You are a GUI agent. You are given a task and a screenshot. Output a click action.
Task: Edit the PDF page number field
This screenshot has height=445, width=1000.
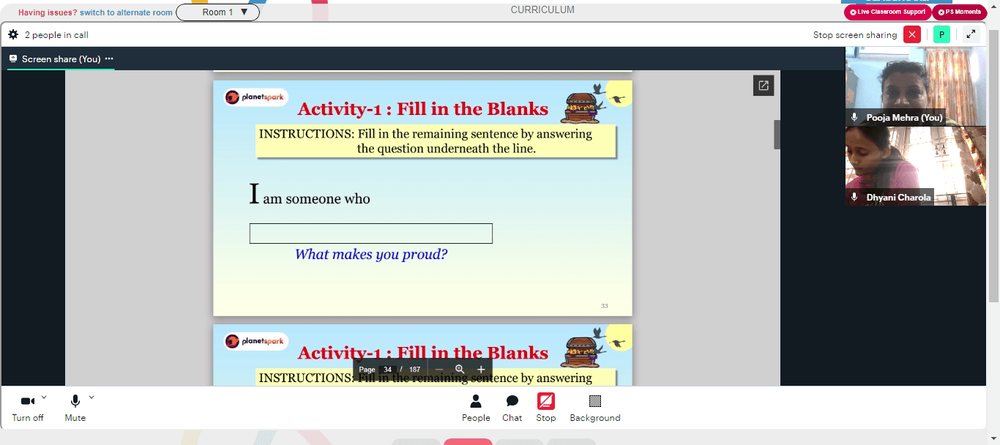click(387, 370)
